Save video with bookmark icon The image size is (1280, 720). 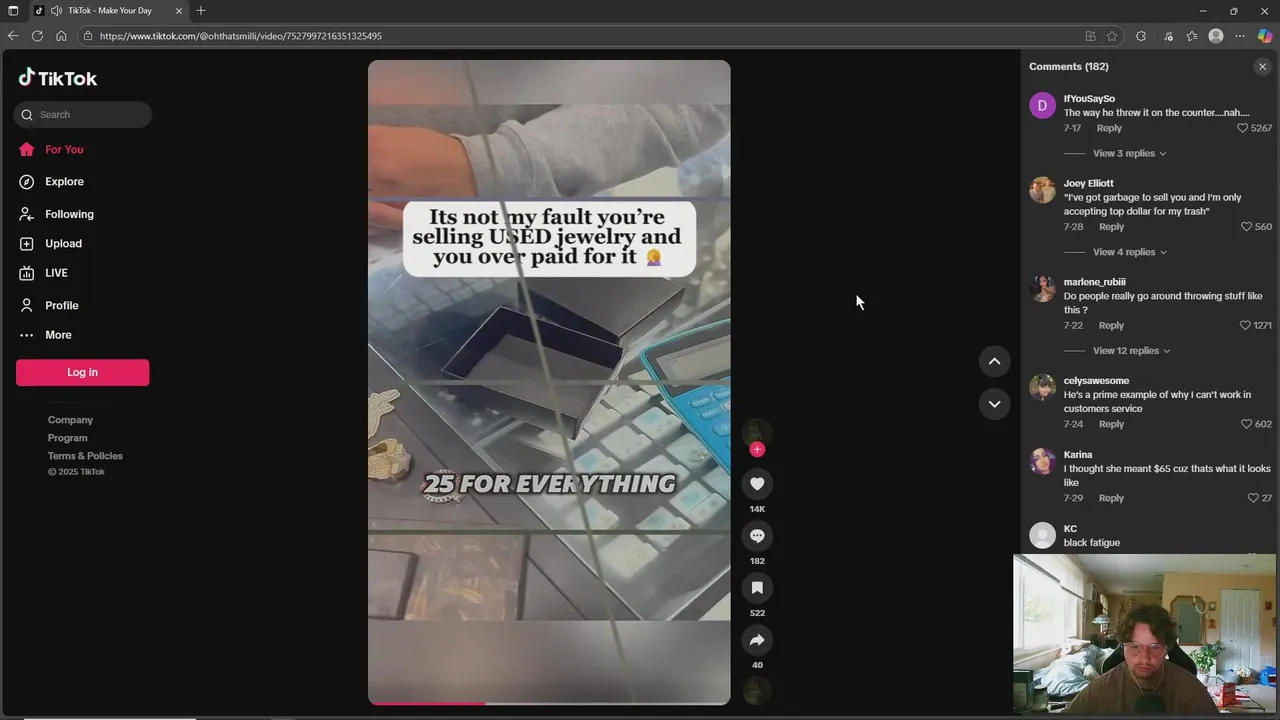click(757, 588)
